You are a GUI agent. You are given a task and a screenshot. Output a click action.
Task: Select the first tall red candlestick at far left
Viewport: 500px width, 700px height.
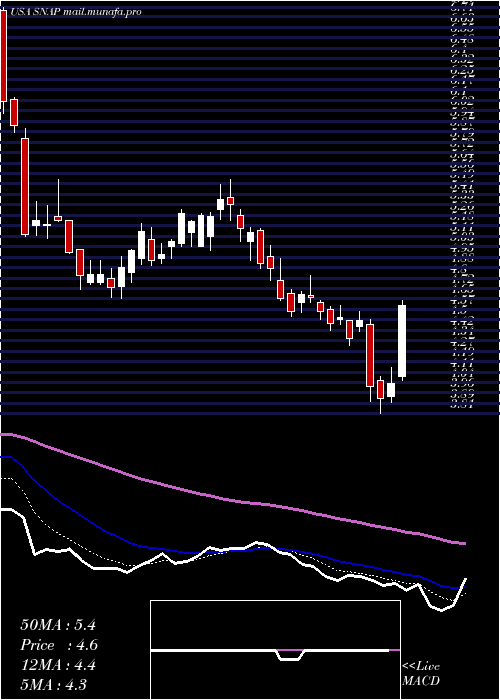coord(4,56)
